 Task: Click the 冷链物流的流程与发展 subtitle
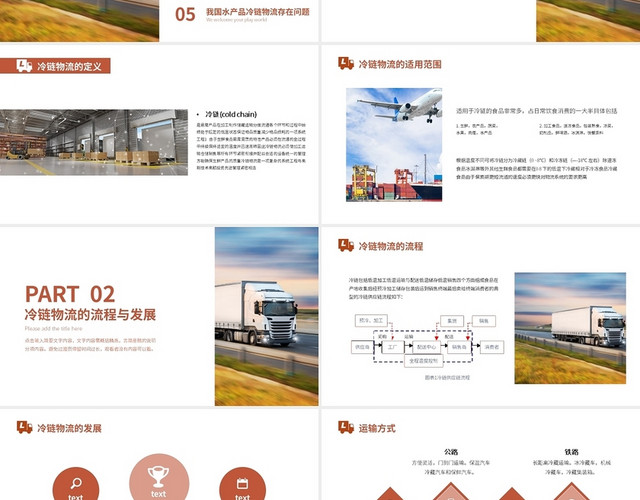click(90, 315)
